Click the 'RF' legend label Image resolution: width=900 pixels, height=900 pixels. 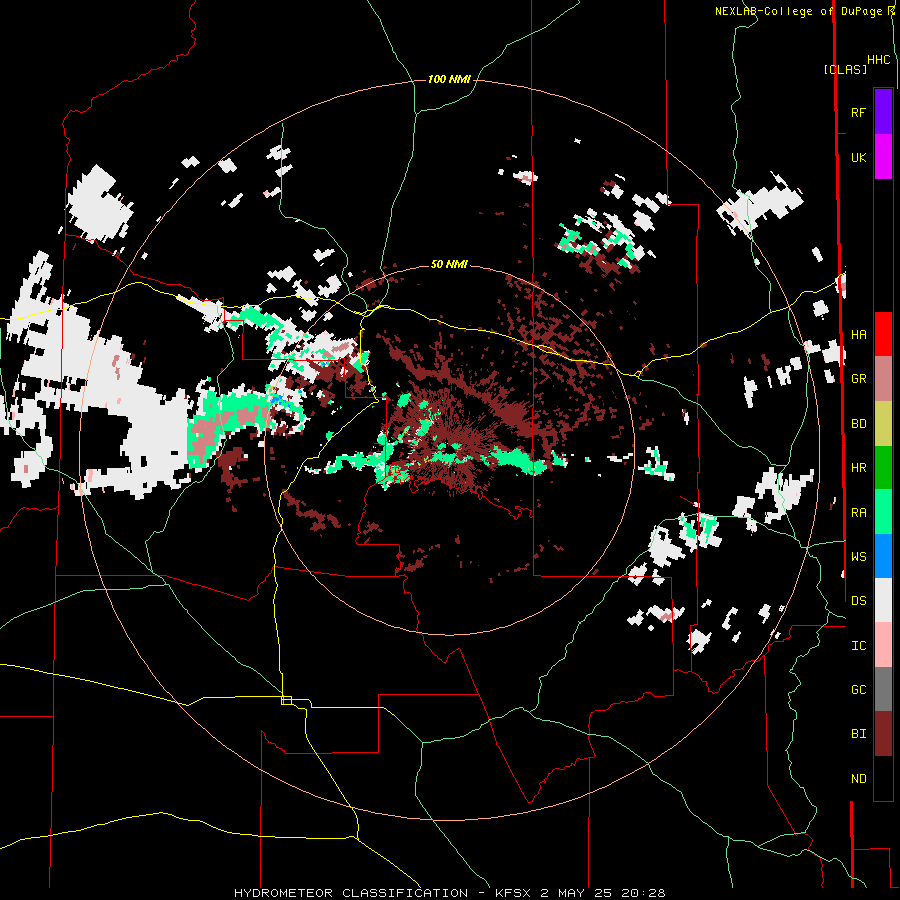click(858, 112)
